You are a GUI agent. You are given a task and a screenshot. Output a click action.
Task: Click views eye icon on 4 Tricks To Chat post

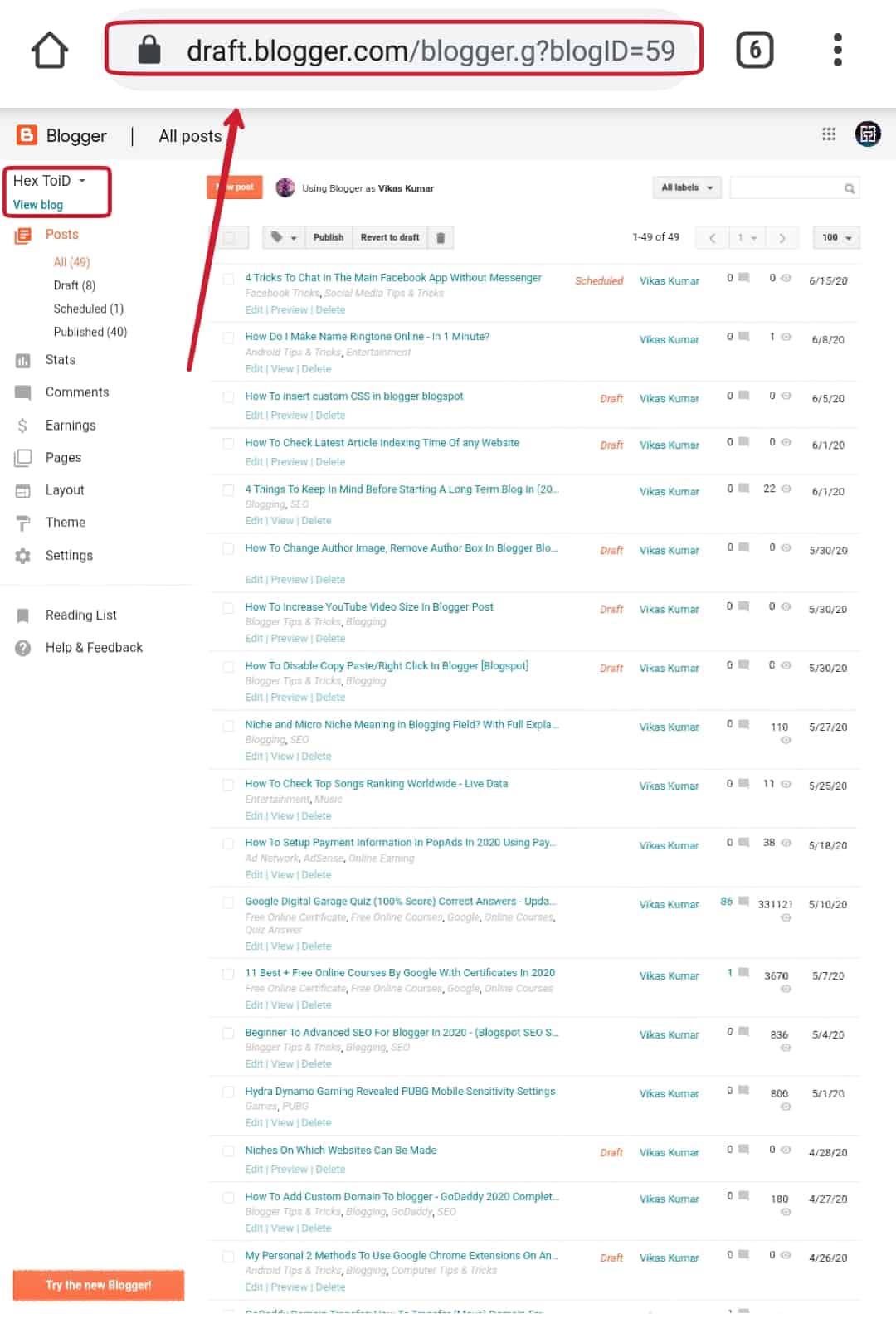tap(786, 278)
